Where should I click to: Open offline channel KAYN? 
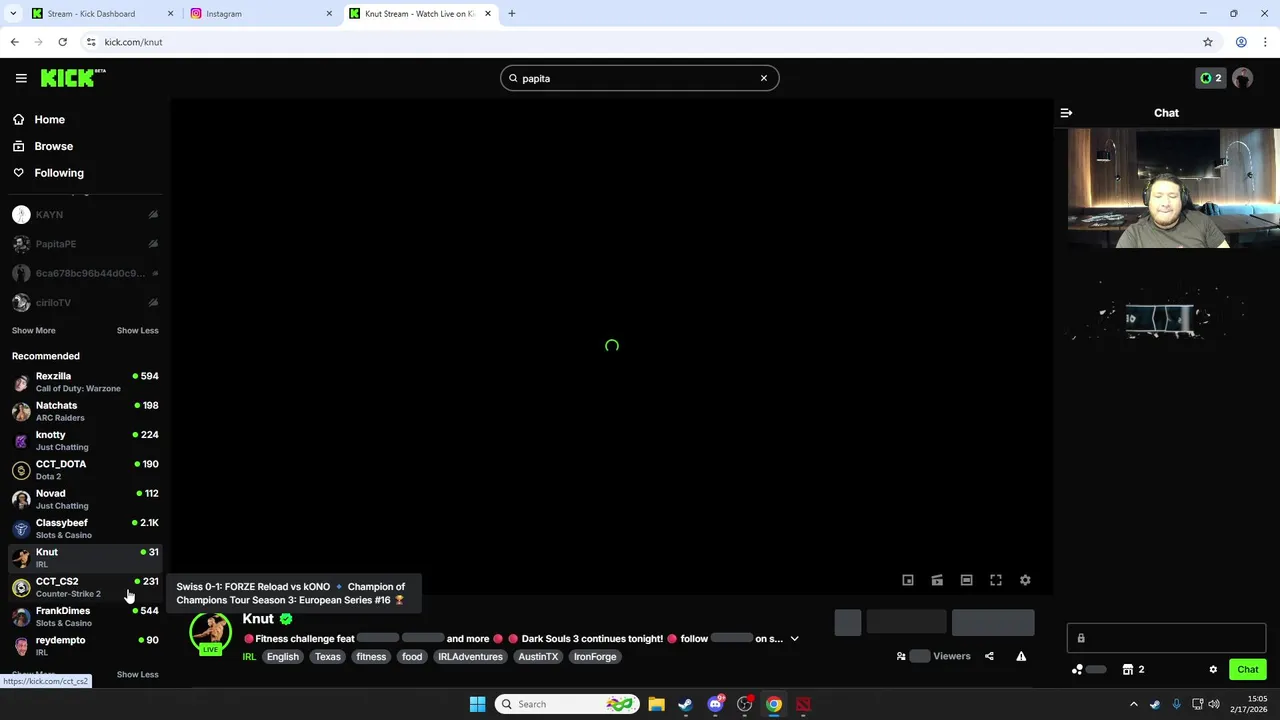85,215
